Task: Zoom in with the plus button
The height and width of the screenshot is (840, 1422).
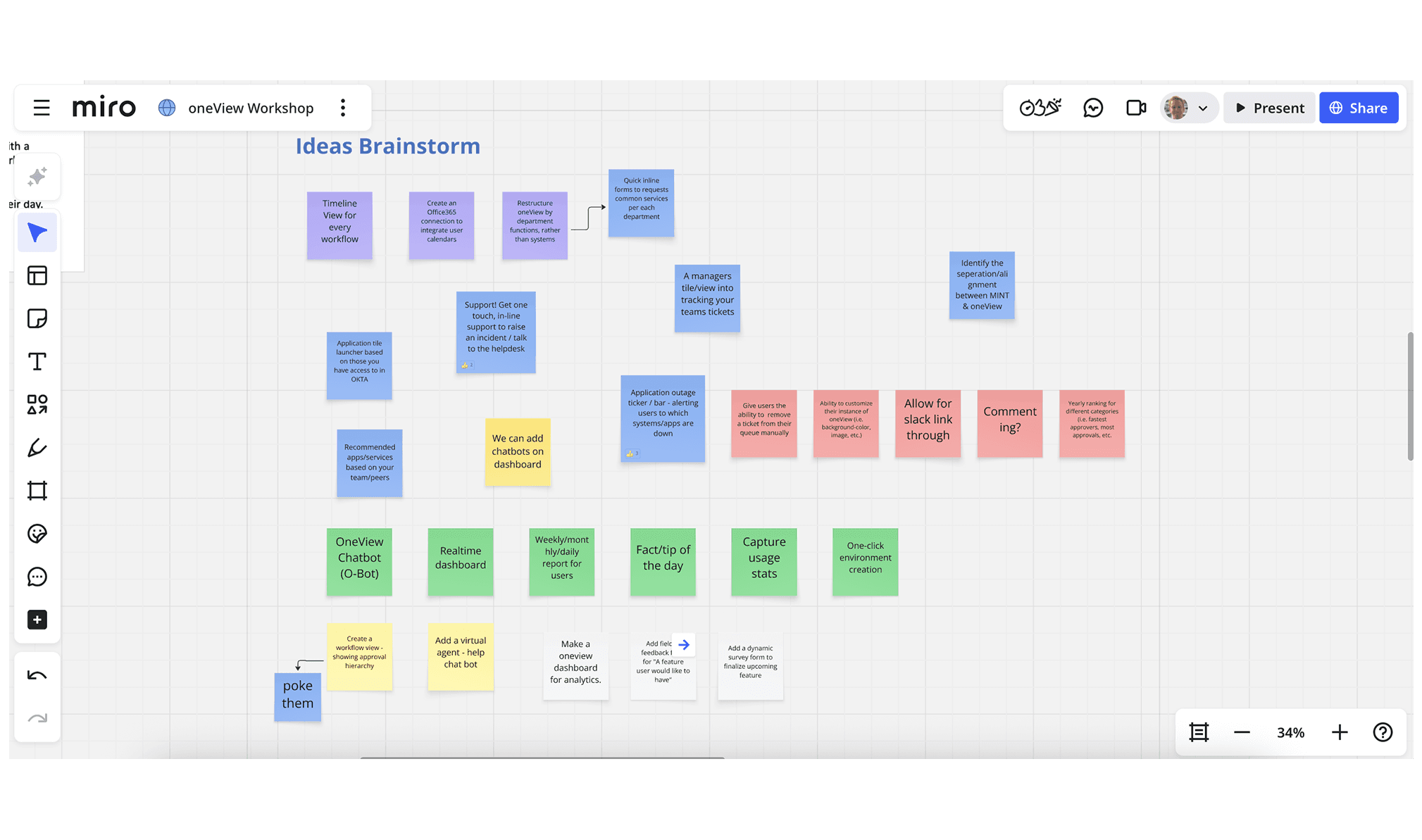Action: coord(1340,732)
